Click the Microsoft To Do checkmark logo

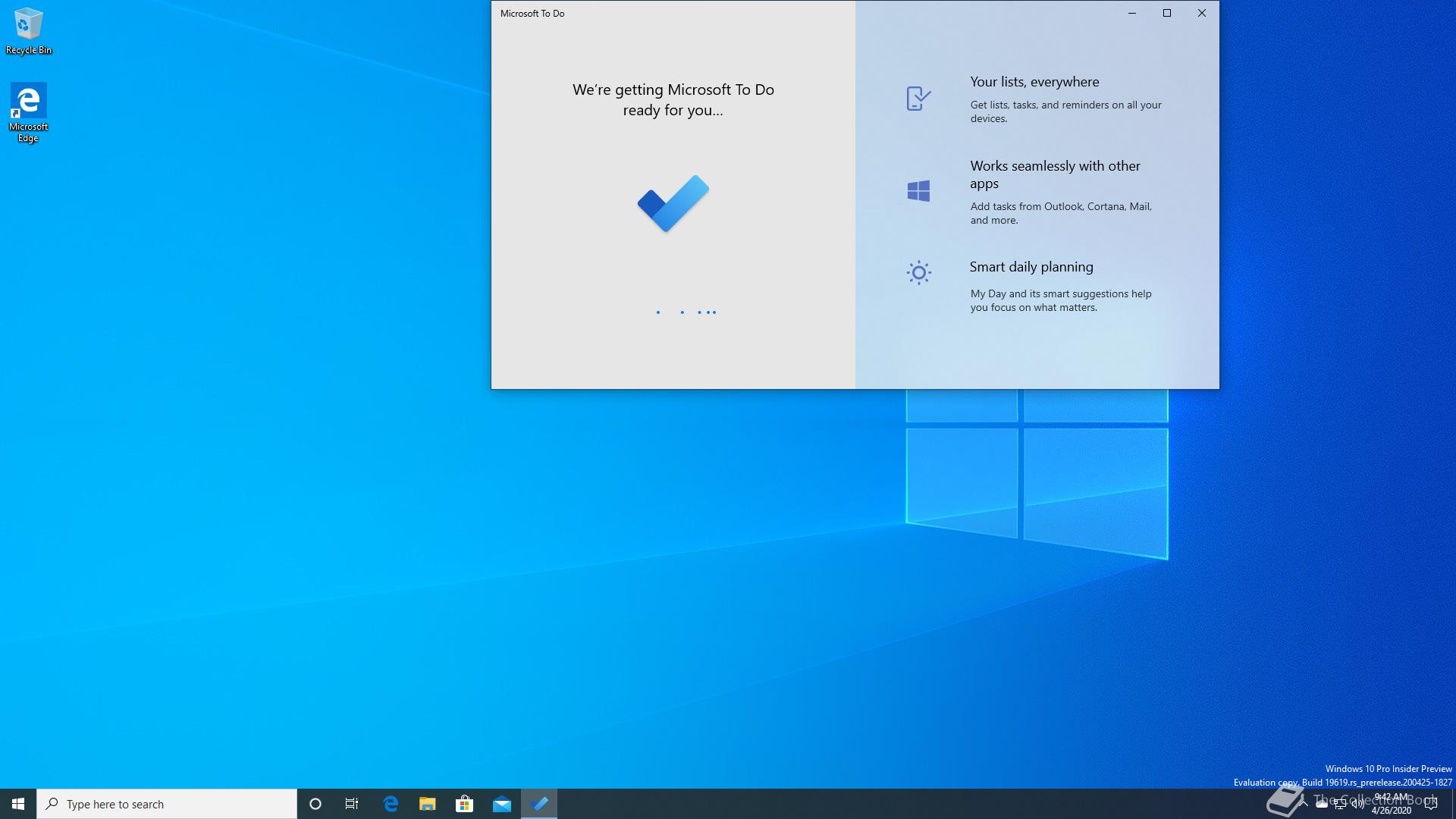673,203
